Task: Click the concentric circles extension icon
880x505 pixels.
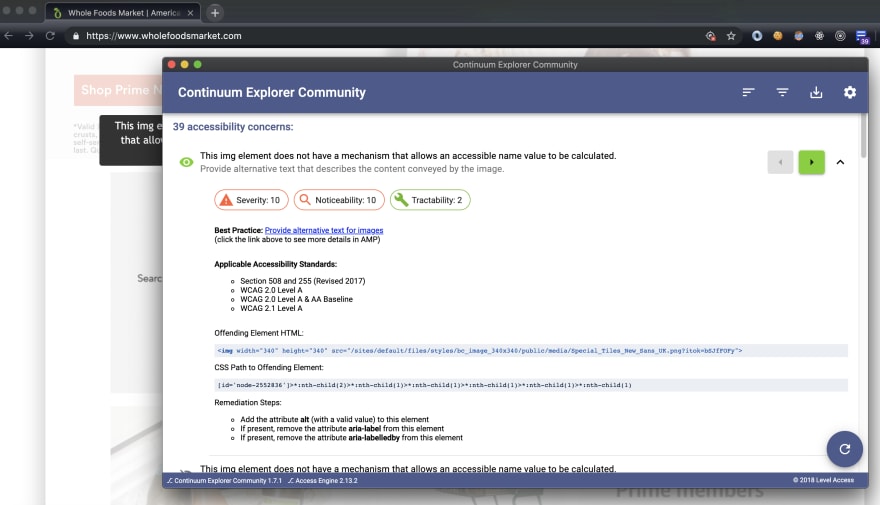Action: pos(840,36)
